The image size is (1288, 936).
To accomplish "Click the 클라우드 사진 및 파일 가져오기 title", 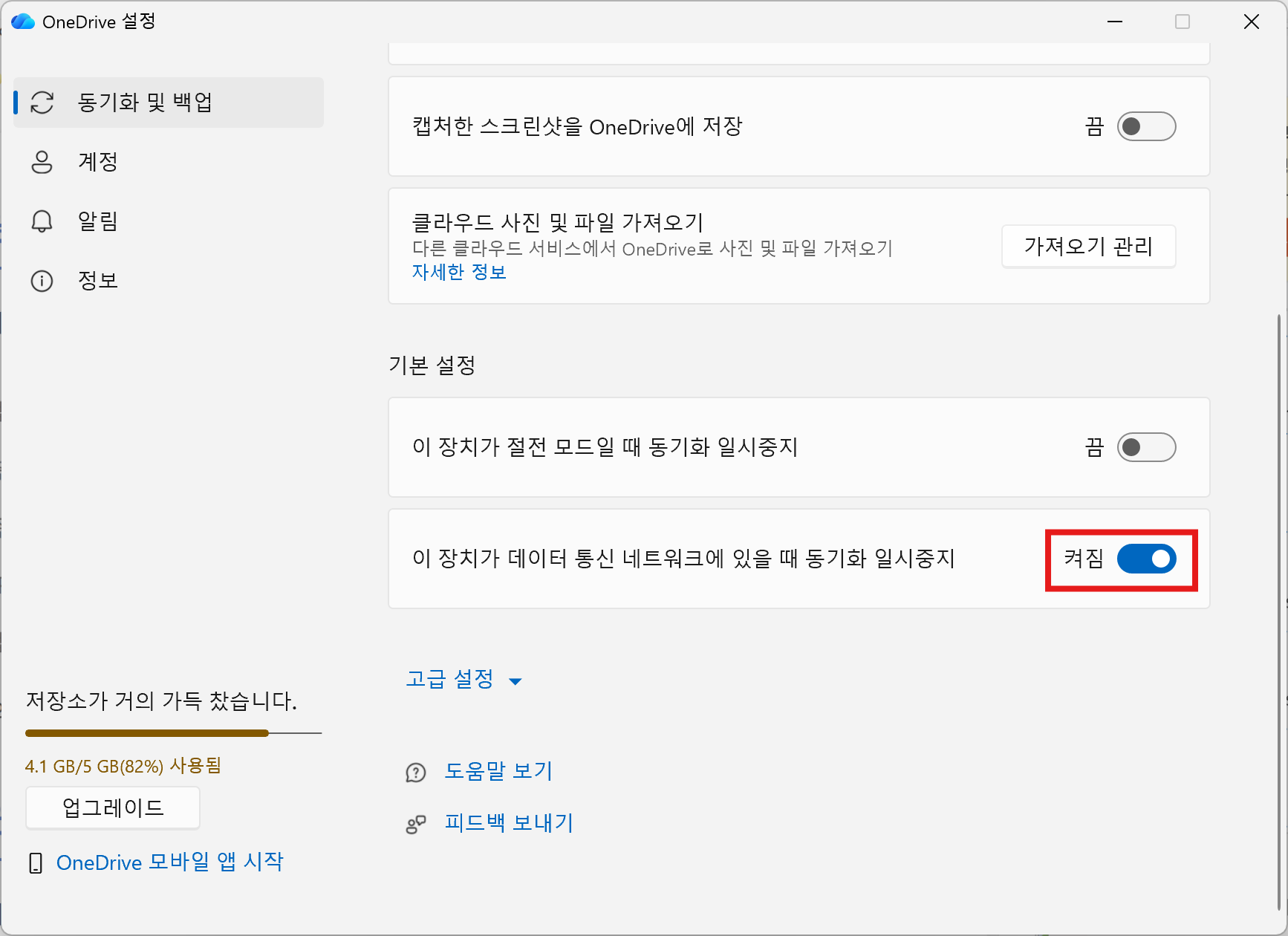I will coord(558,222).
